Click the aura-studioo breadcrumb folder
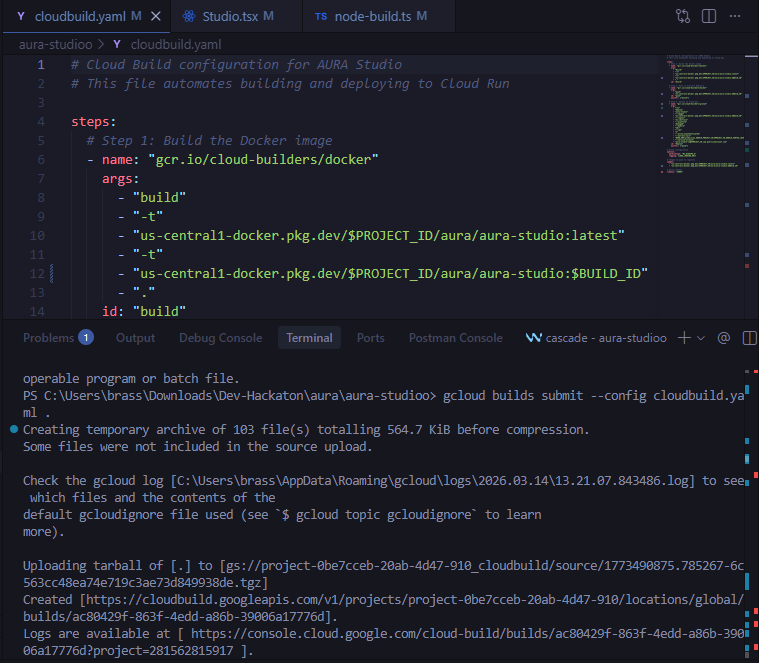The width and height of the screenshot is (759, 663). point(55,45)
